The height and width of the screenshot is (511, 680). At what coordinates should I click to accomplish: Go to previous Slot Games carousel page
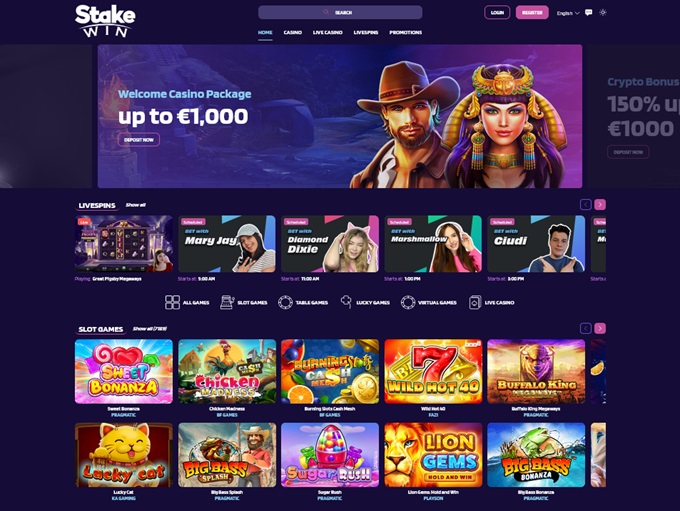pyautogui.click(x=585, y=328)
